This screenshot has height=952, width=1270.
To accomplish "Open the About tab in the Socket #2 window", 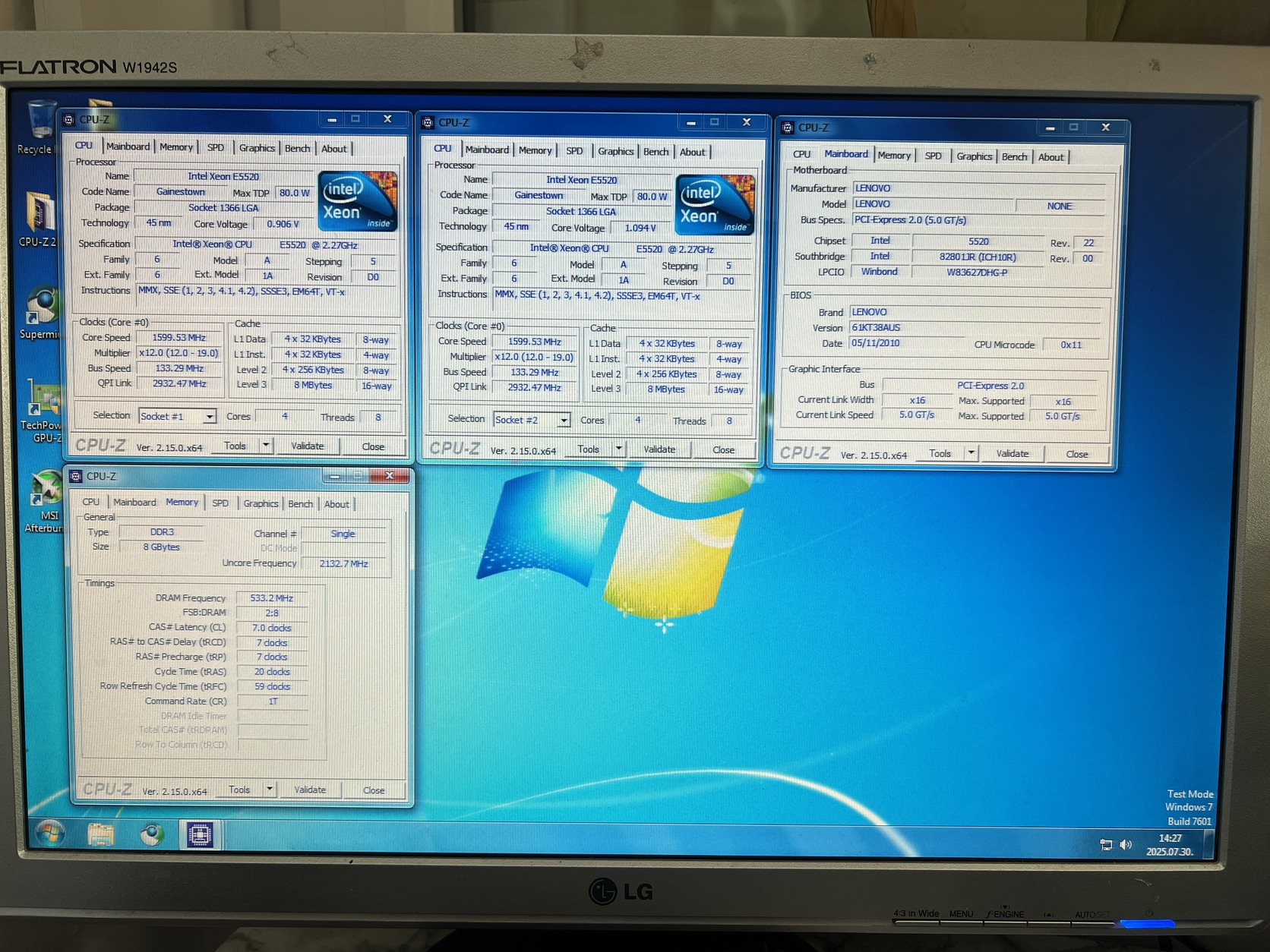I will click(x=692, y=152).
